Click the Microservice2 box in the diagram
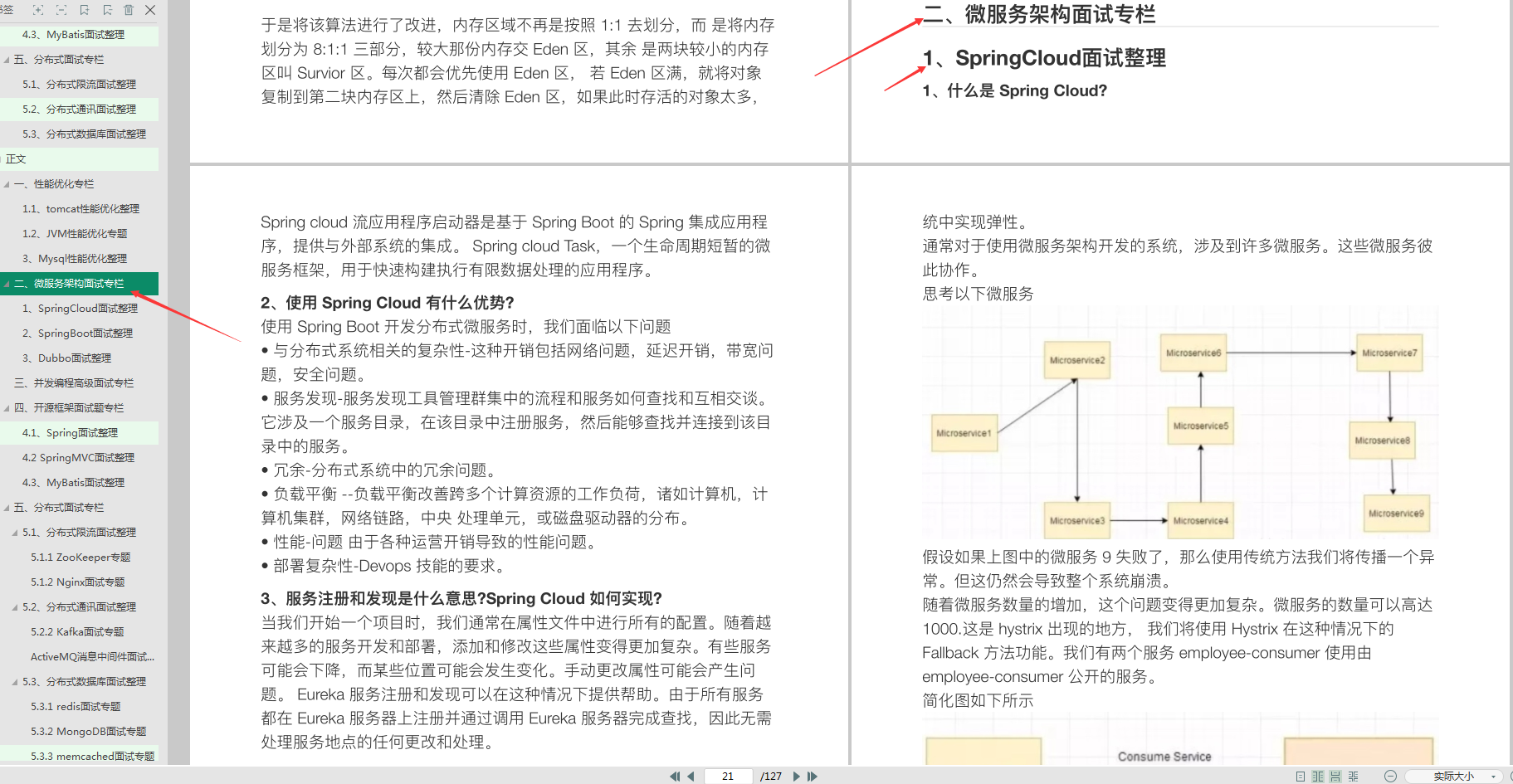The height and width of the screenshot is (784, 1513). tap(1077, 361)
